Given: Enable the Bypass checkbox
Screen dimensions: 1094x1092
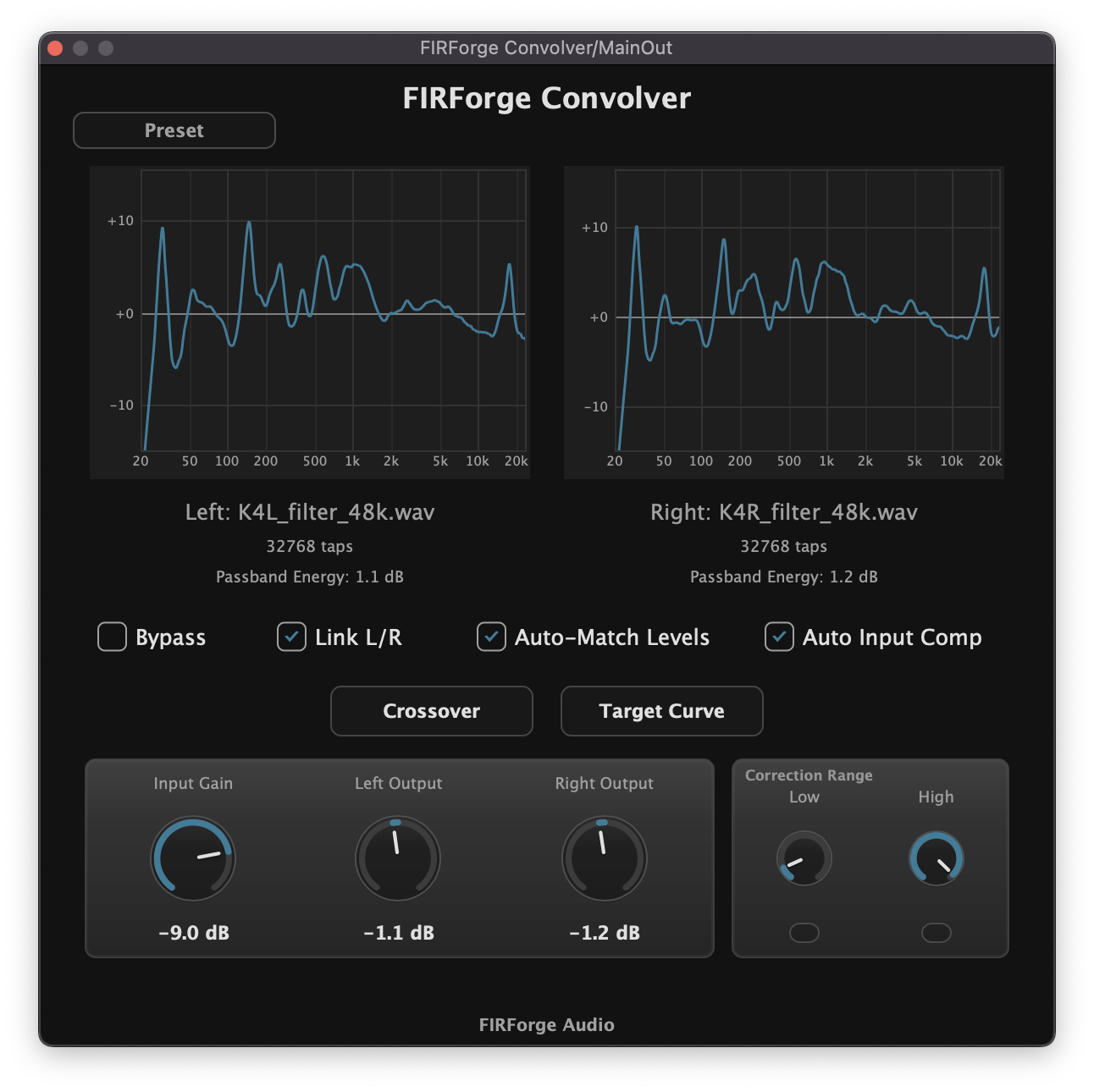Looking at the screenshot, I should click(112, 637).
